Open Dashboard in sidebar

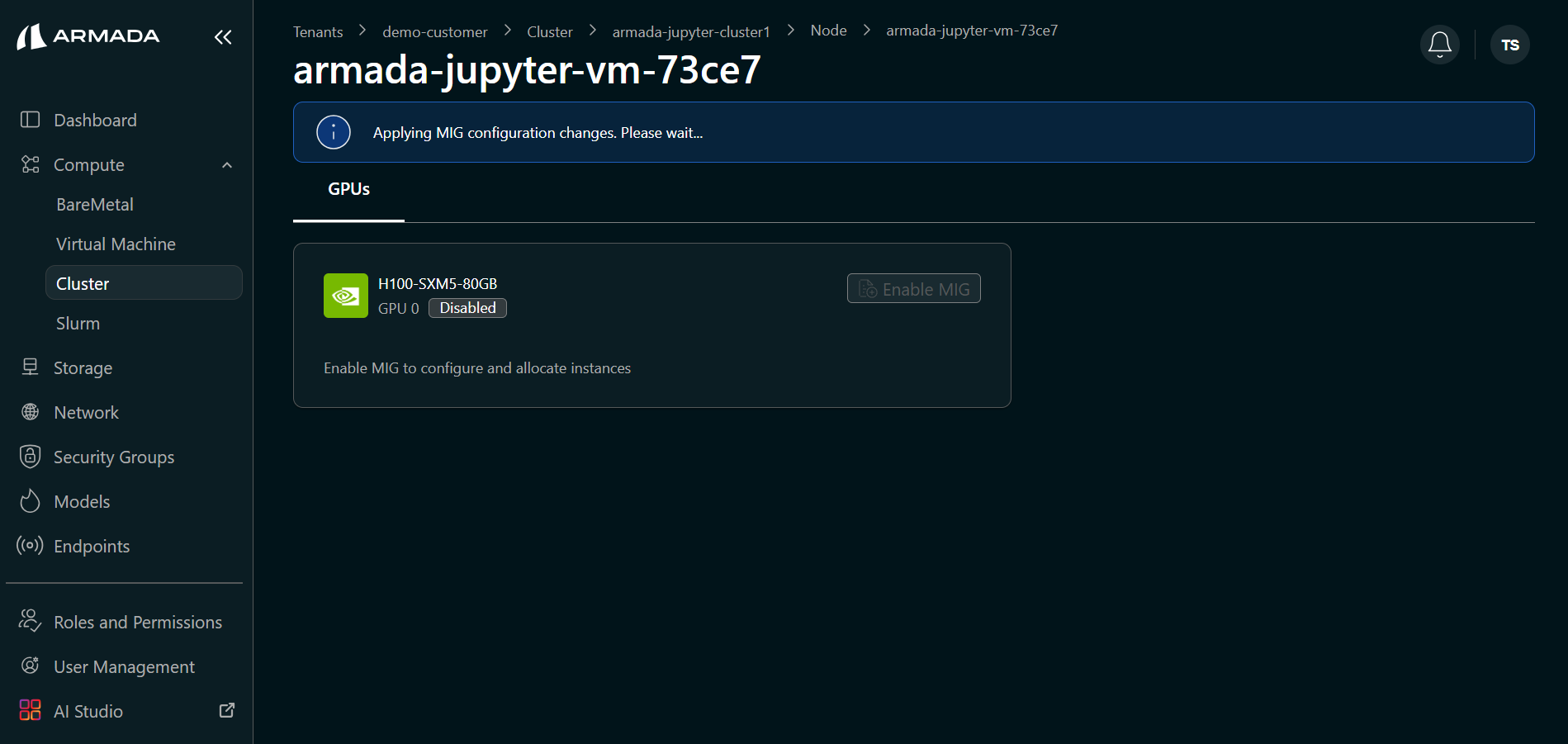click(95, 120)
